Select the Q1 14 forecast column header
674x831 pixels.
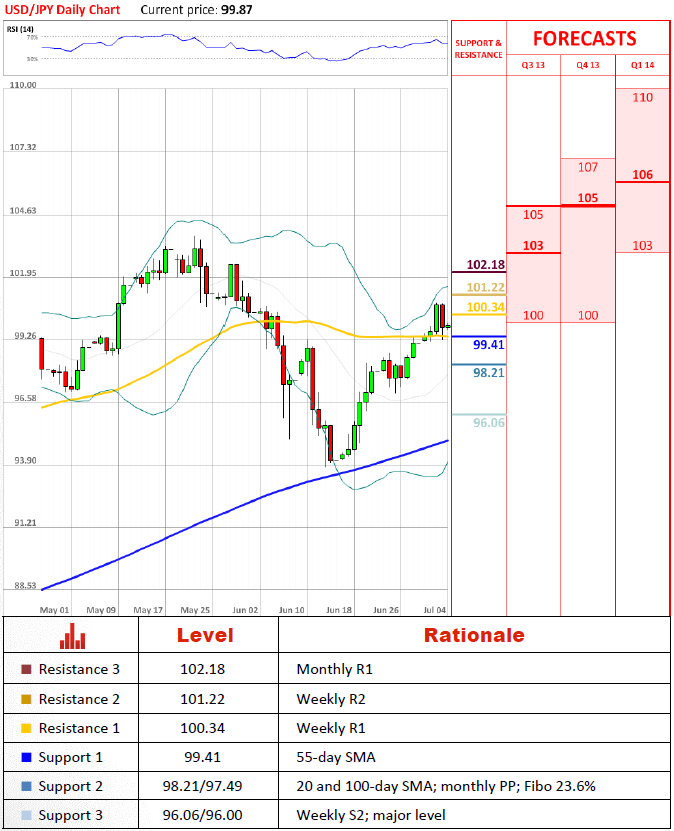tap(642, 65)
